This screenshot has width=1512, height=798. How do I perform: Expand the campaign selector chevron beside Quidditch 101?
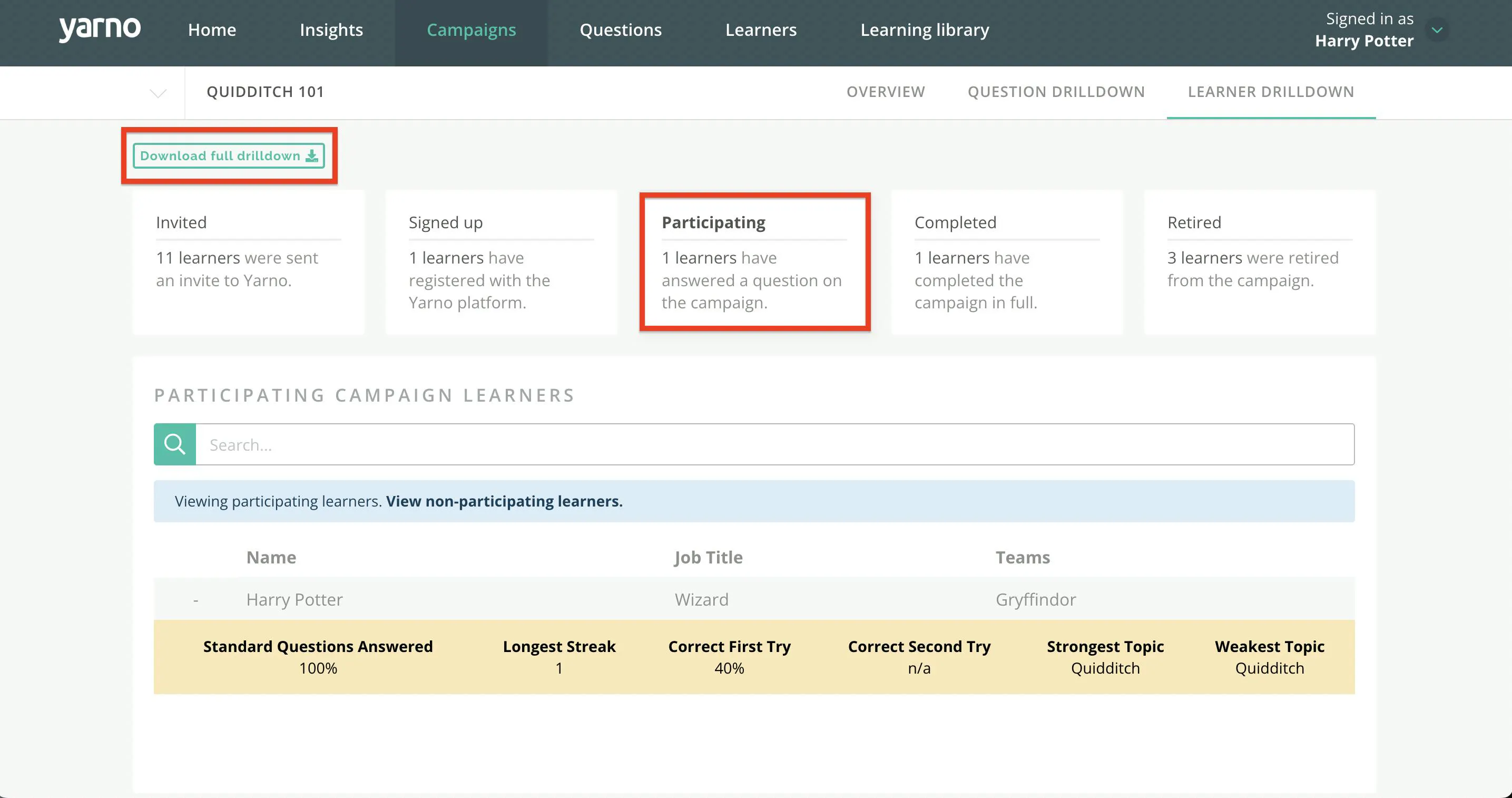pyautogui.click(x=158, y=93)
